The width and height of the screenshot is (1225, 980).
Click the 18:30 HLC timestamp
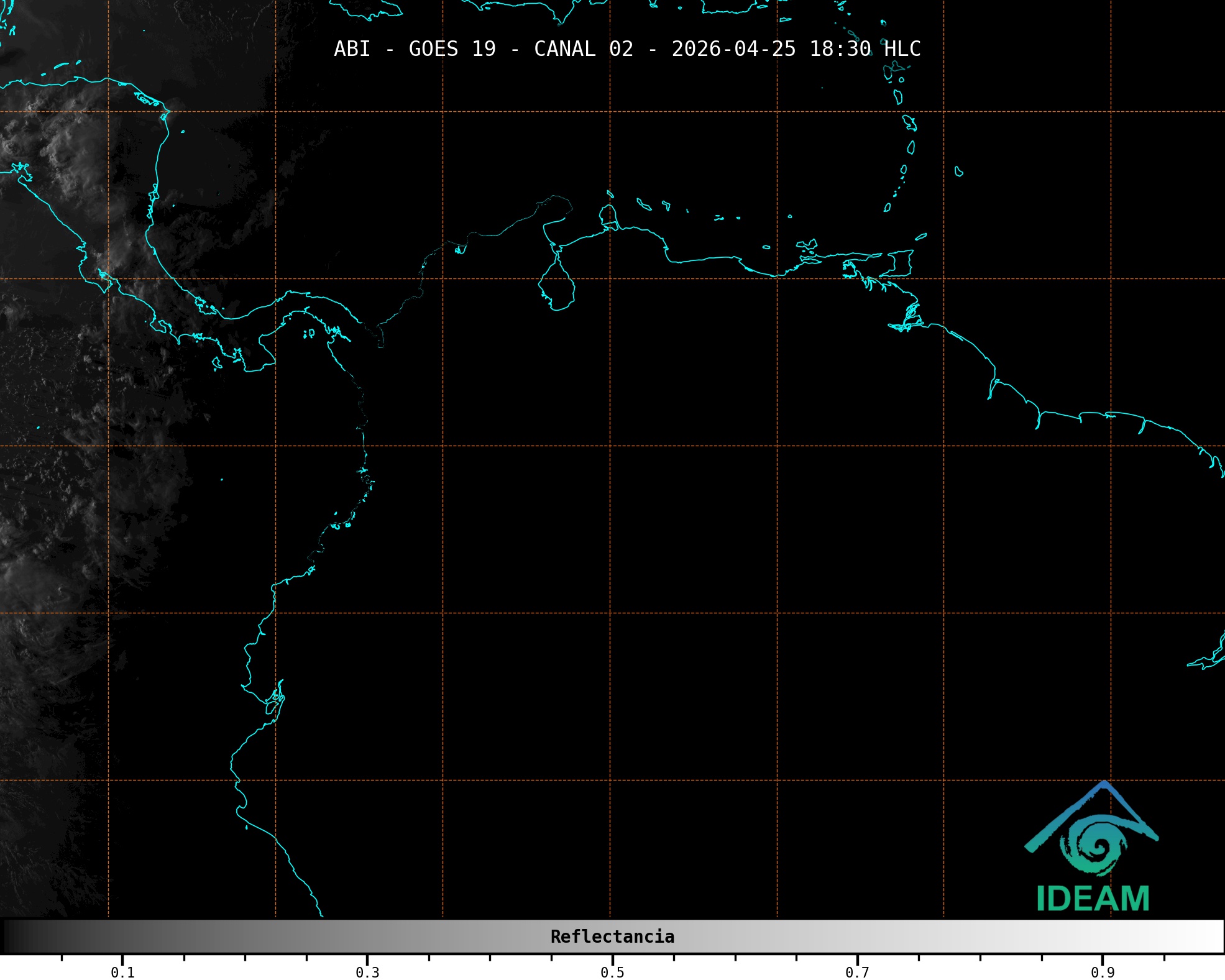tap(865, 48)
